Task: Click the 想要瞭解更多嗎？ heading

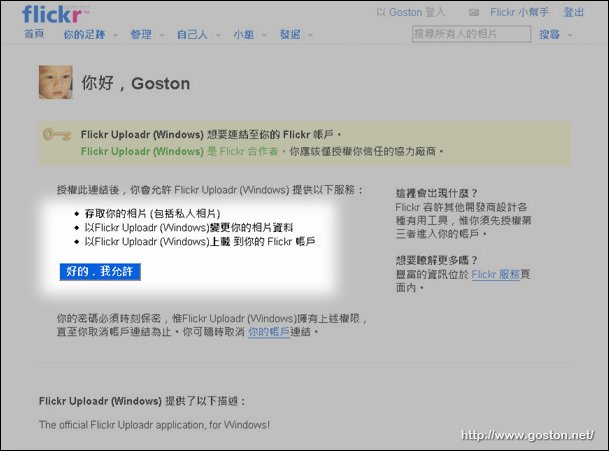Action: [x=436, y=260]
